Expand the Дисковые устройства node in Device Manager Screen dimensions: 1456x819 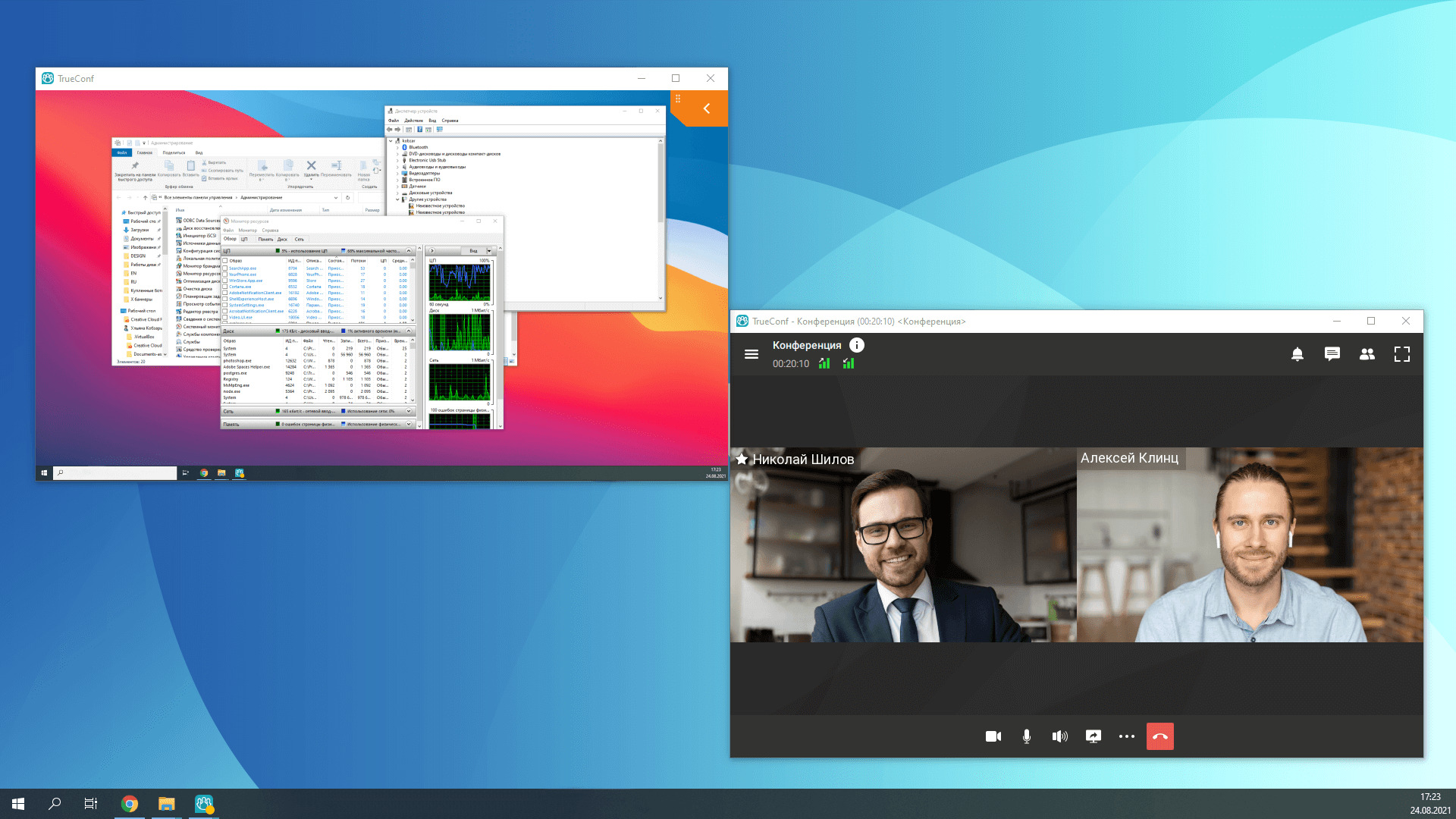click(x=397, y=193)
